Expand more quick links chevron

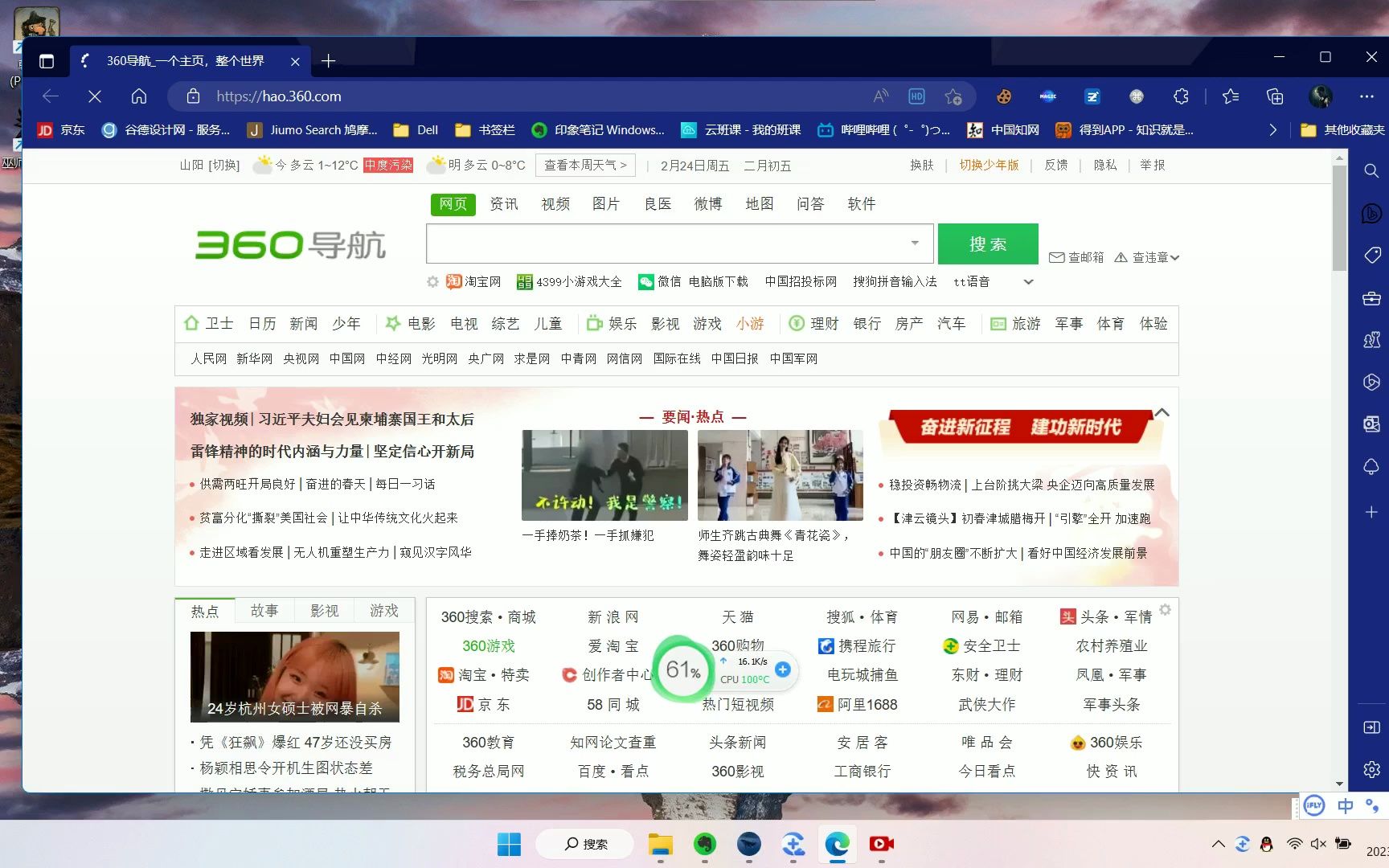1028,282
